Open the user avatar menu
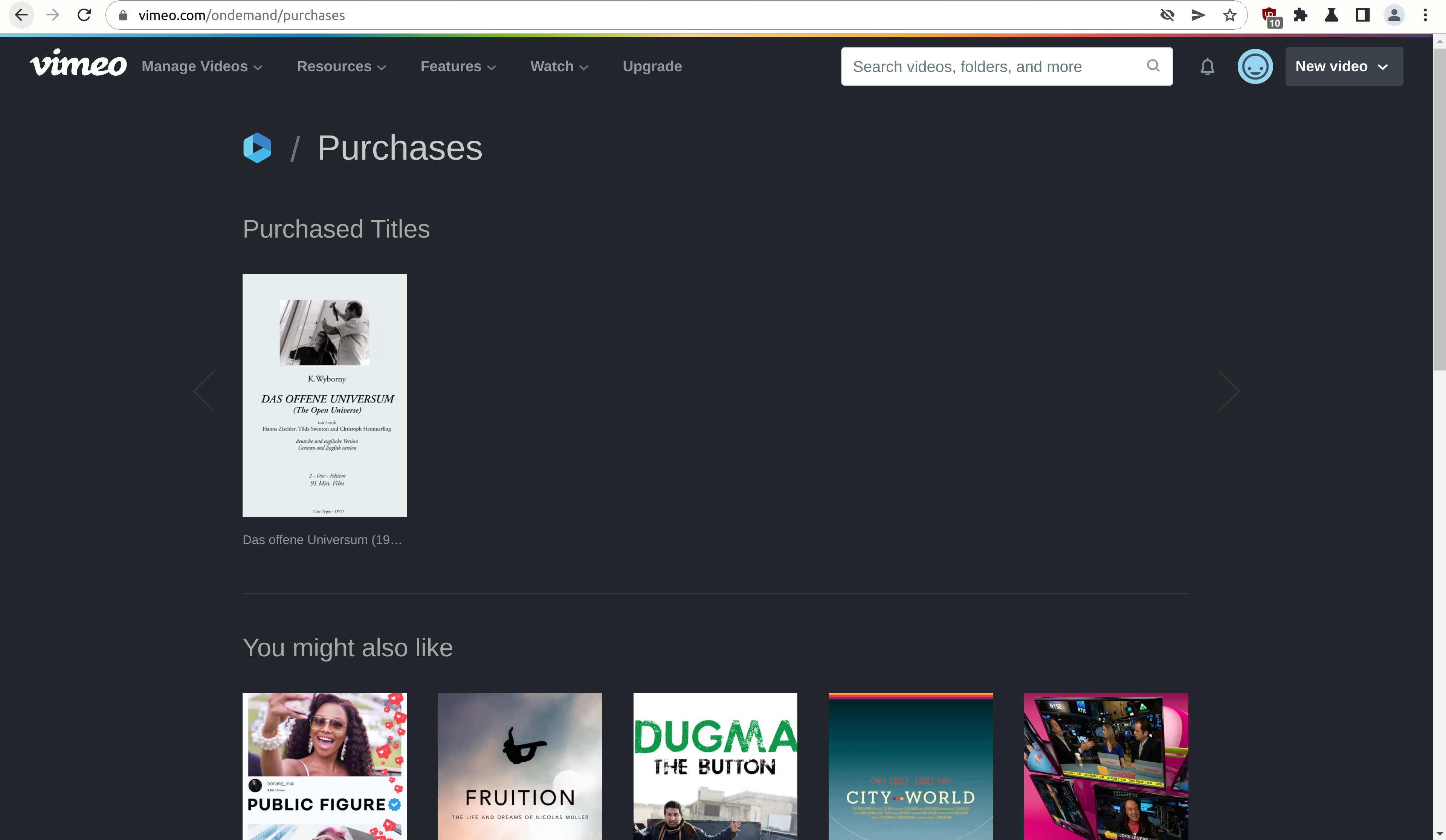 point(1255,67)
